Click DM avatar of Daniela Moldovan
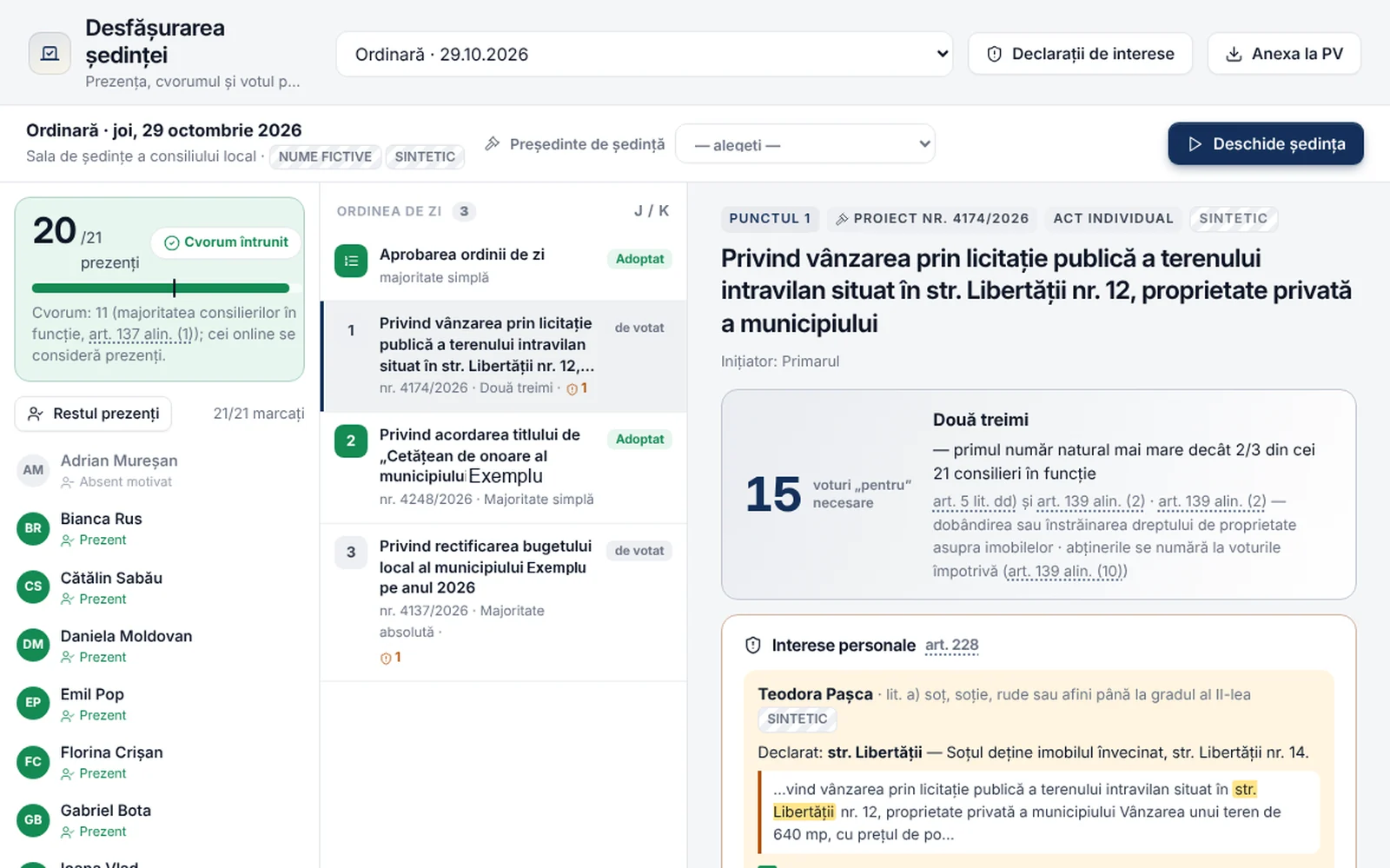Viewport: 1390px width, 868px height. click(x=33, y=645)
